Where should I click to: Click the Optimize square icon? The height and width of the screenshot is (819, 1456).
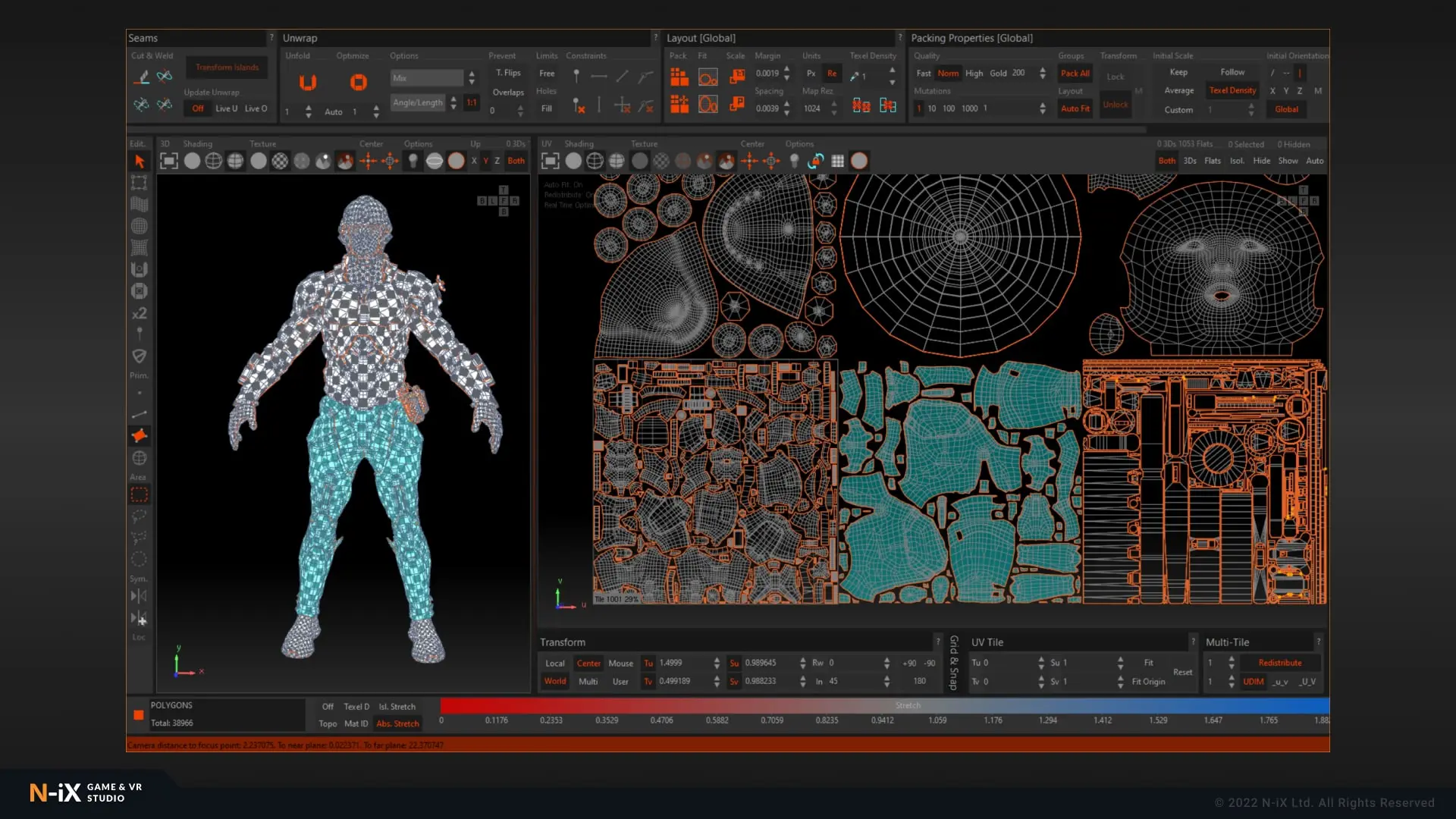tap(358, 82)
